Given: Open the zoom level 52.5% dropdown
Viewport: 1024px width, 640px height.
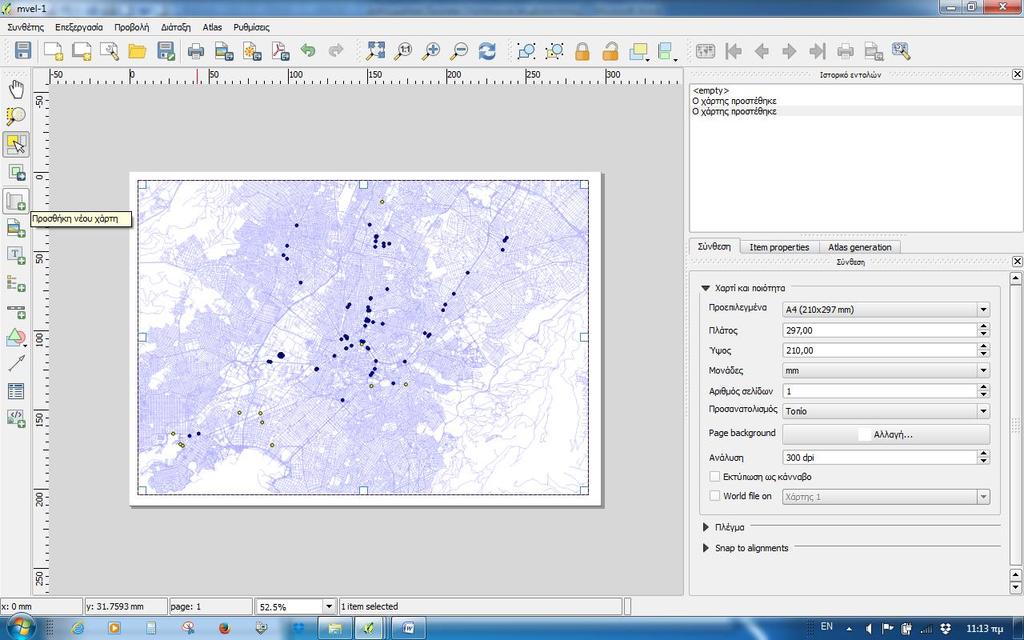Looking at the screenshot, I should (x=329, y=607).
